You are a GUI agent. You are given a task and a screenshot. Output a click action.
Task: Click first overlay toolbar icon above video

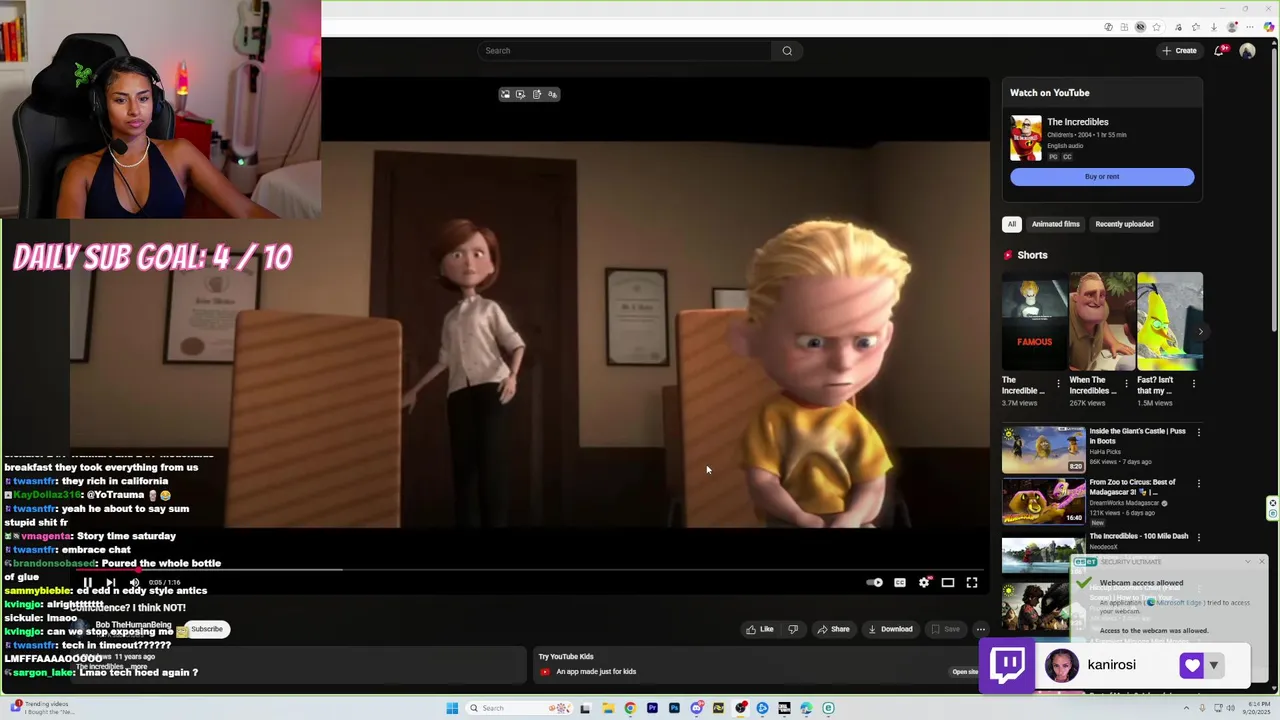(x=505, y=94)
